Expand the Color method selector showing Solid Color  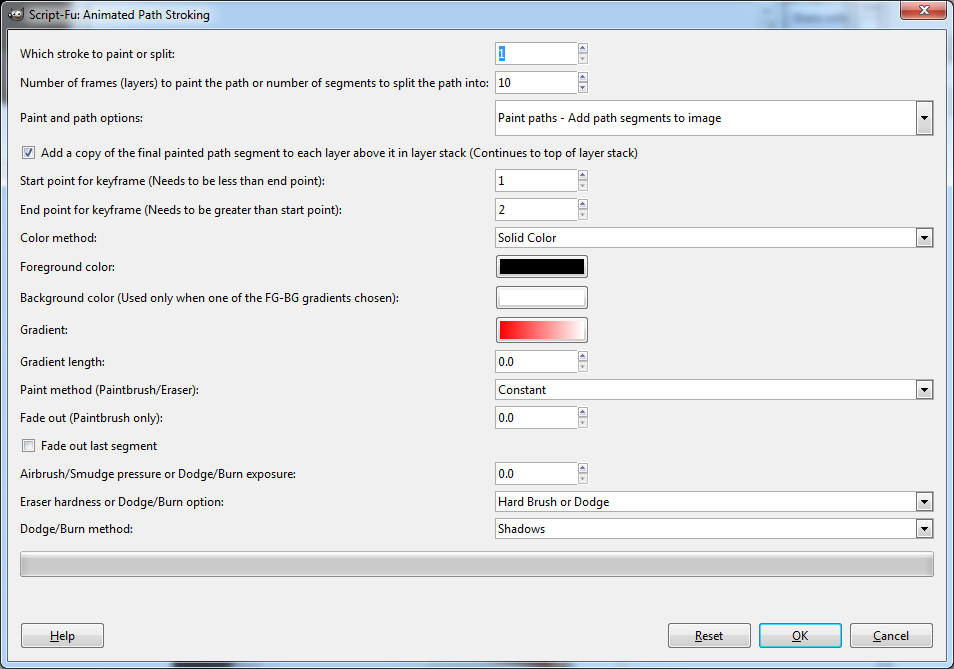pyautogui.click(x=923, y=237)
